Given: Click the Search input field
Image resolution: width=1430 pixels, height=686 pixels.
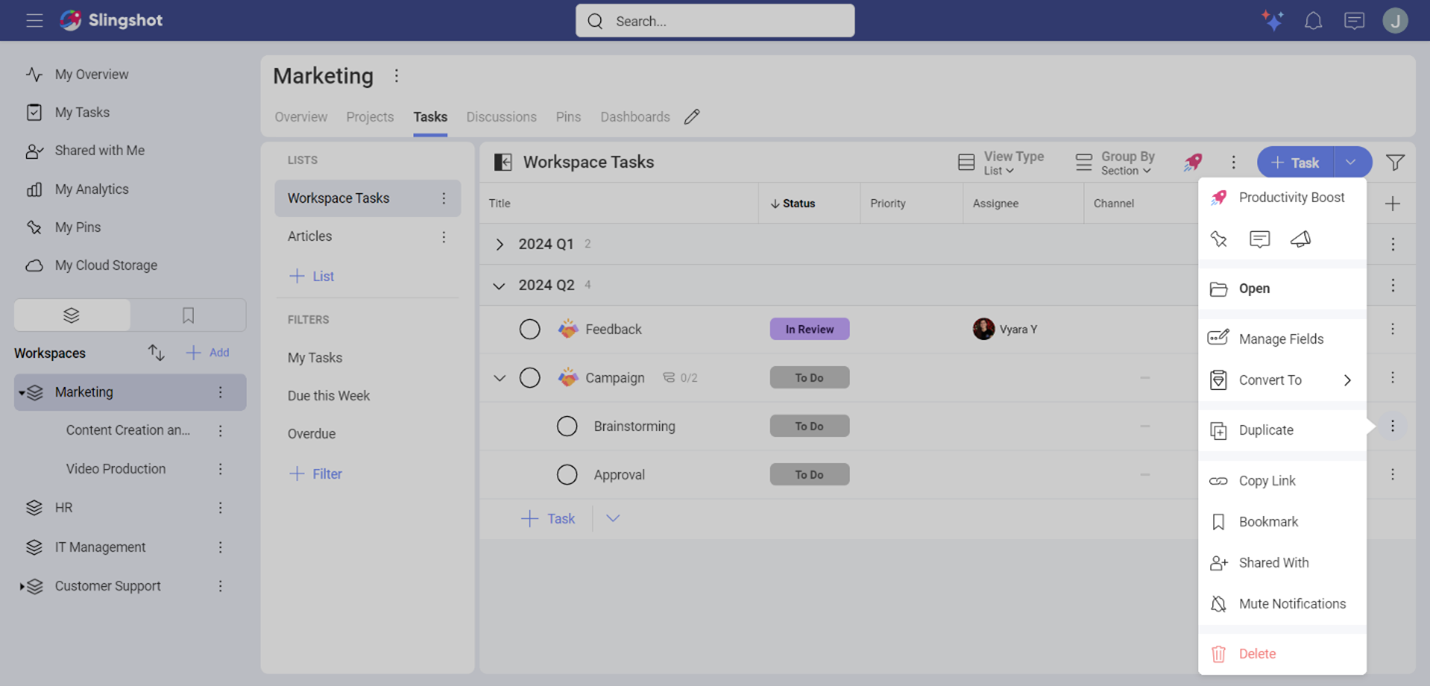Looking at the screenshot, I should coord(715,21).
